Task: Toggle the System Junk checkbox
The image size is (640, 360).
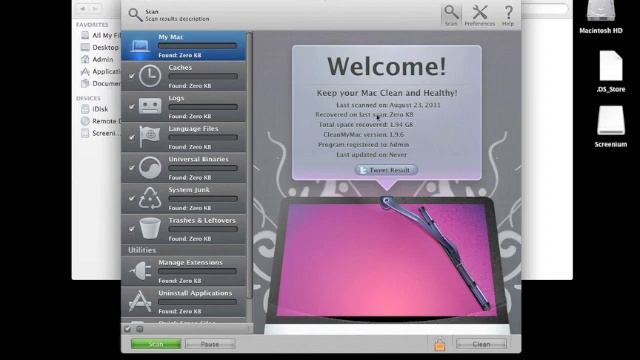Action: point(131,198)
